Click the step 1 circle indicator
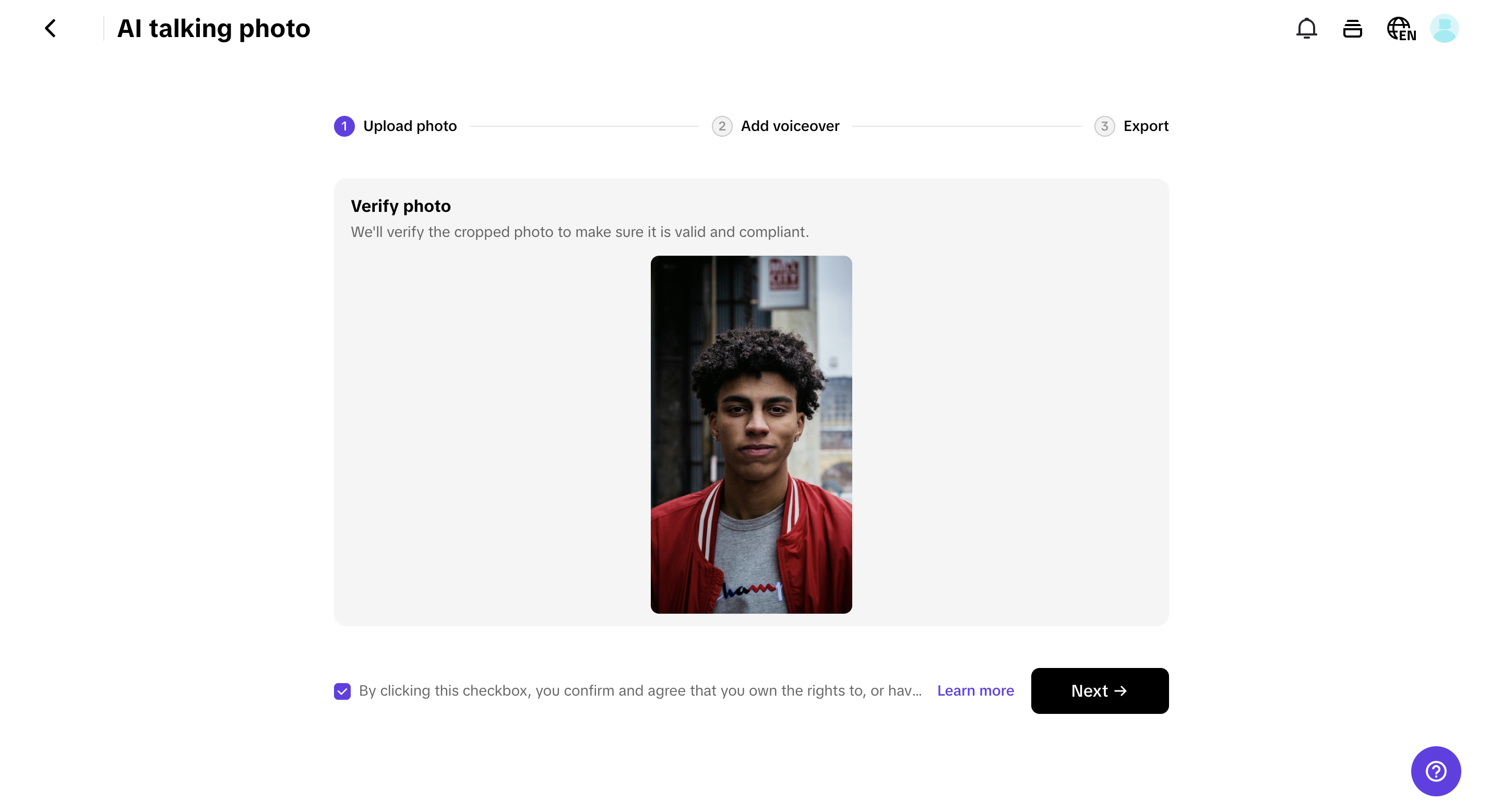 344,126
